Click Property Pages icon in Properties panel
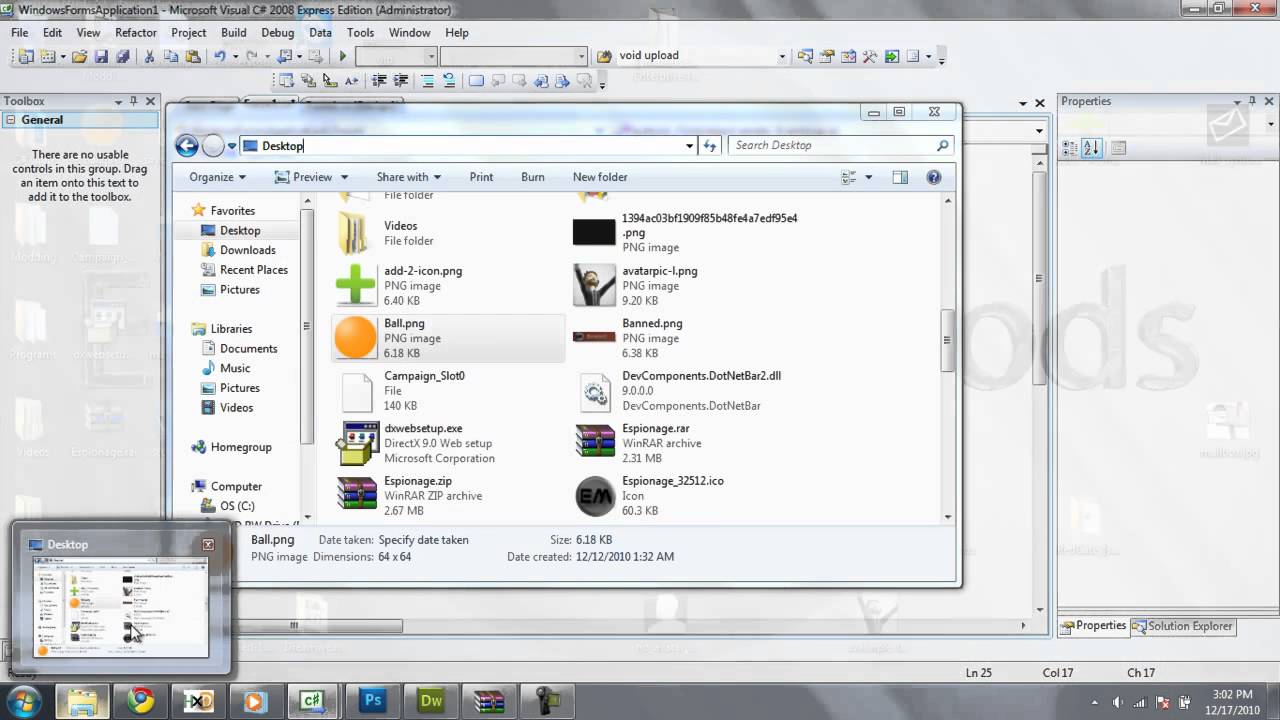This screenshot has width=1280, height=720. tap(1118, 148)
